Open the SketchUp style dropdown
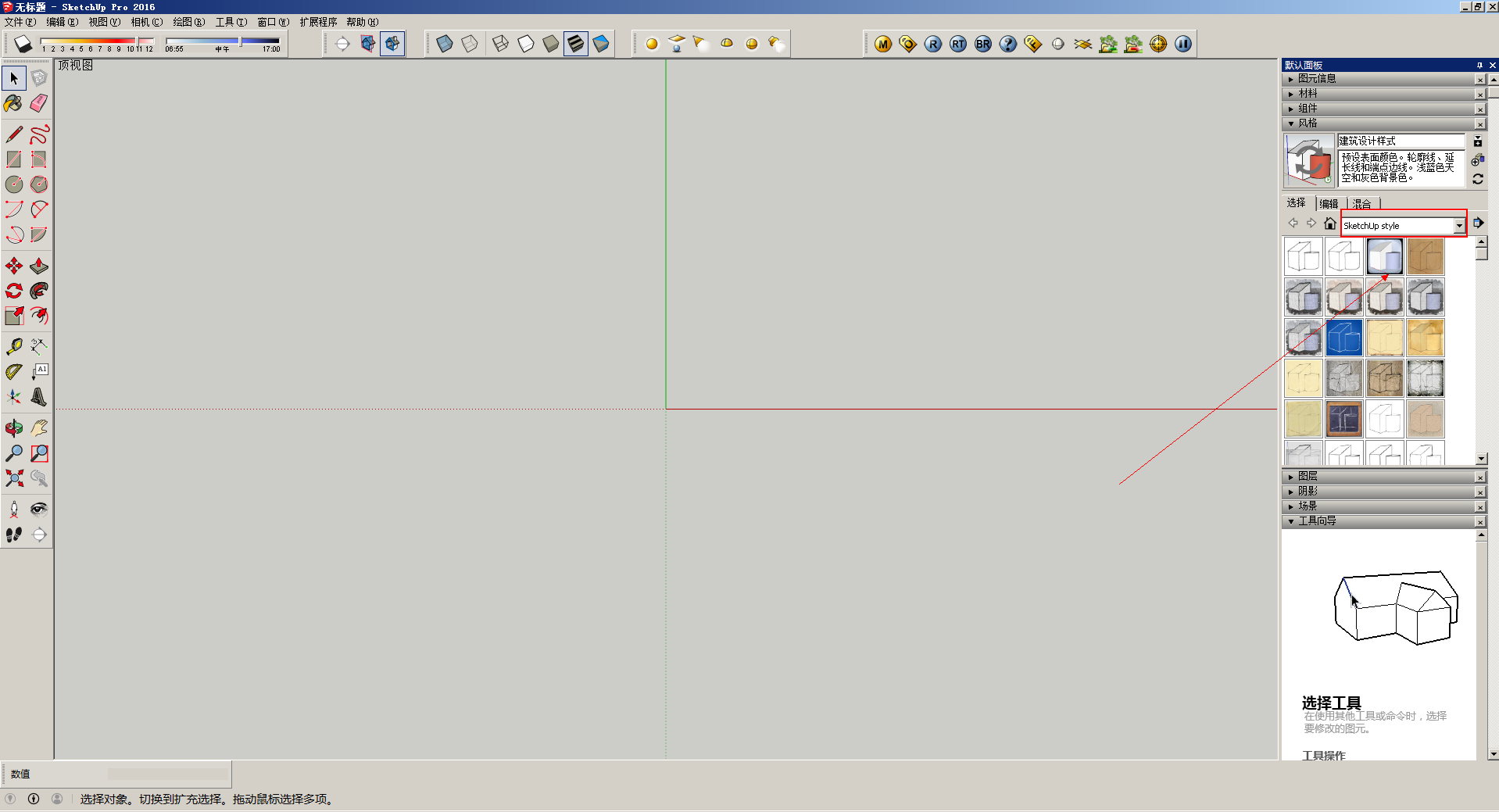The height and width of the screenshot is (812, 1499). click(1458, 226)
